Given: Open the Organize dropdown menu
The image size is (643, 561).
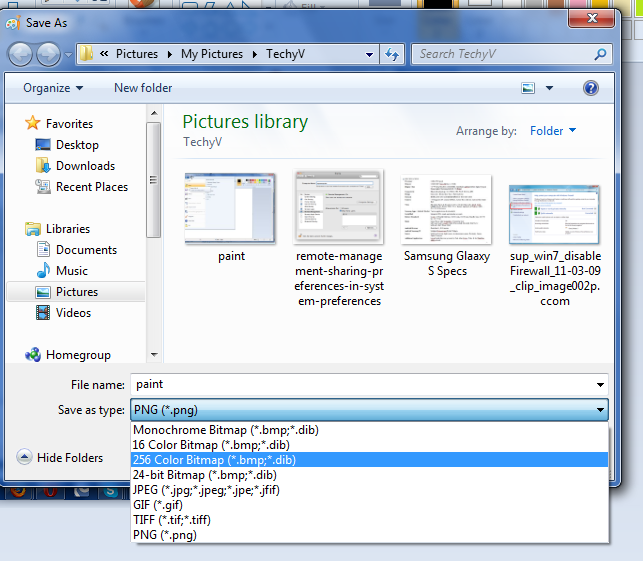Looking at the screenshot, I should point(53,88).
